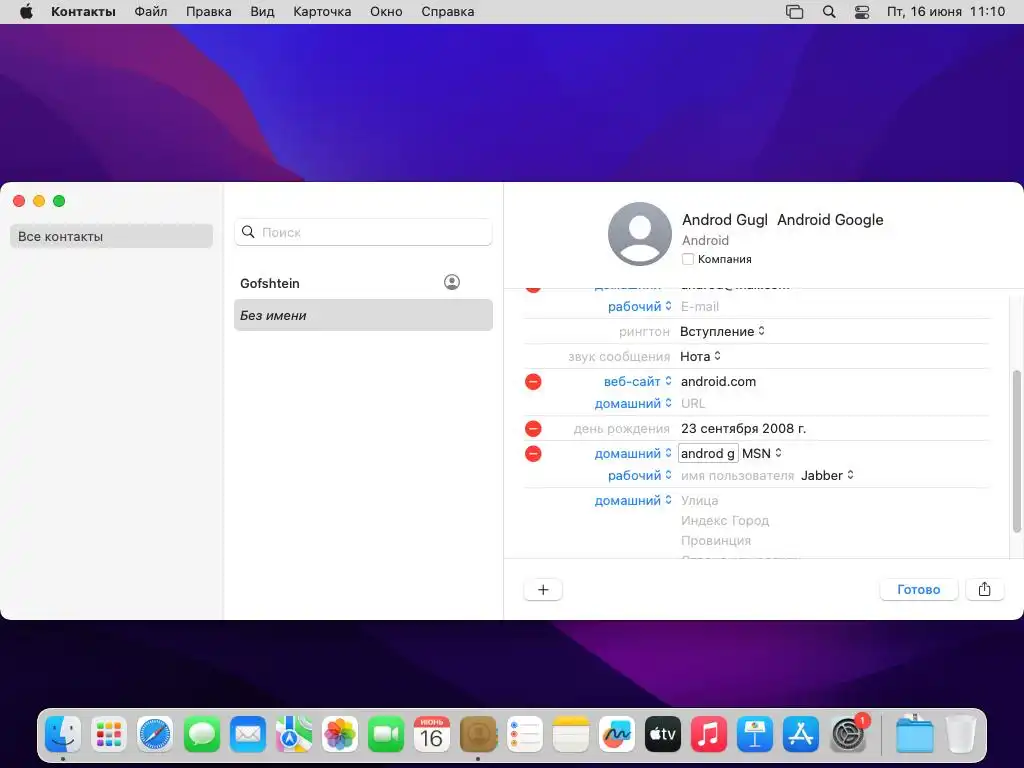Change the рабочий email label
Image resolution: width=1024 pixels, height=768 pixels.
(x=639, y=306)
